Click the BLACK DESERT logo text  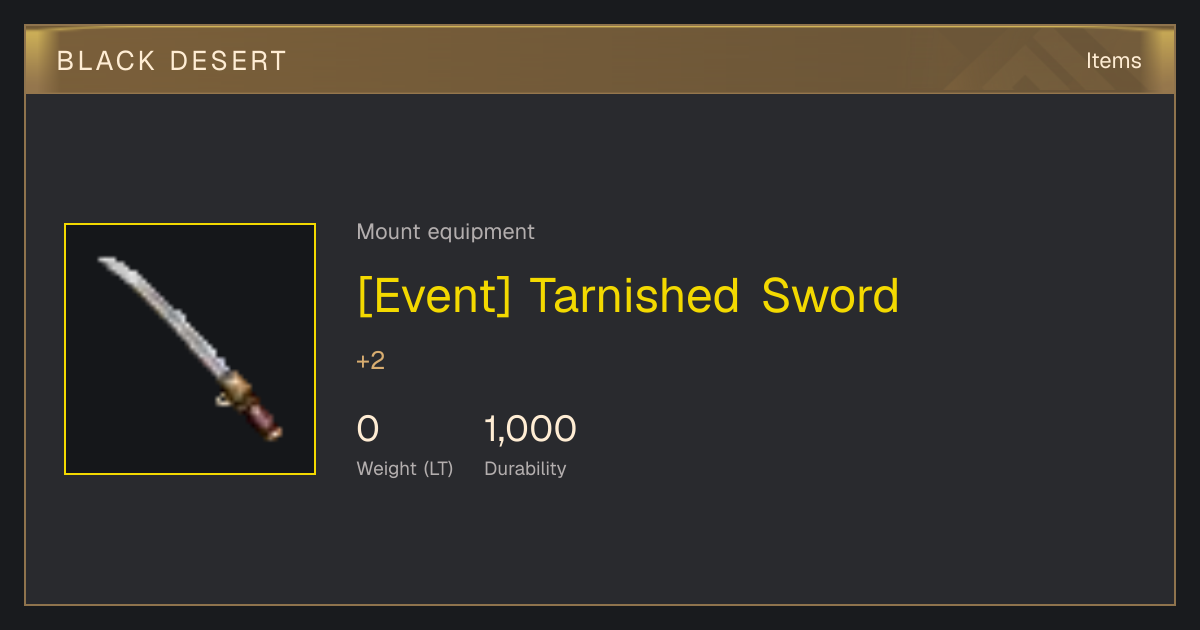(172, 61)
